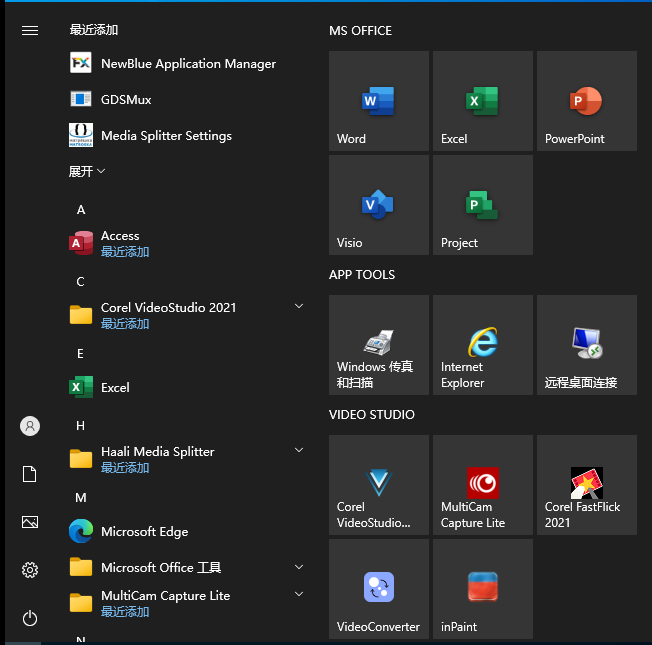
Task: Open the Pictures sidebar icon
Action: pyautogui.click(x=30, y=522)
